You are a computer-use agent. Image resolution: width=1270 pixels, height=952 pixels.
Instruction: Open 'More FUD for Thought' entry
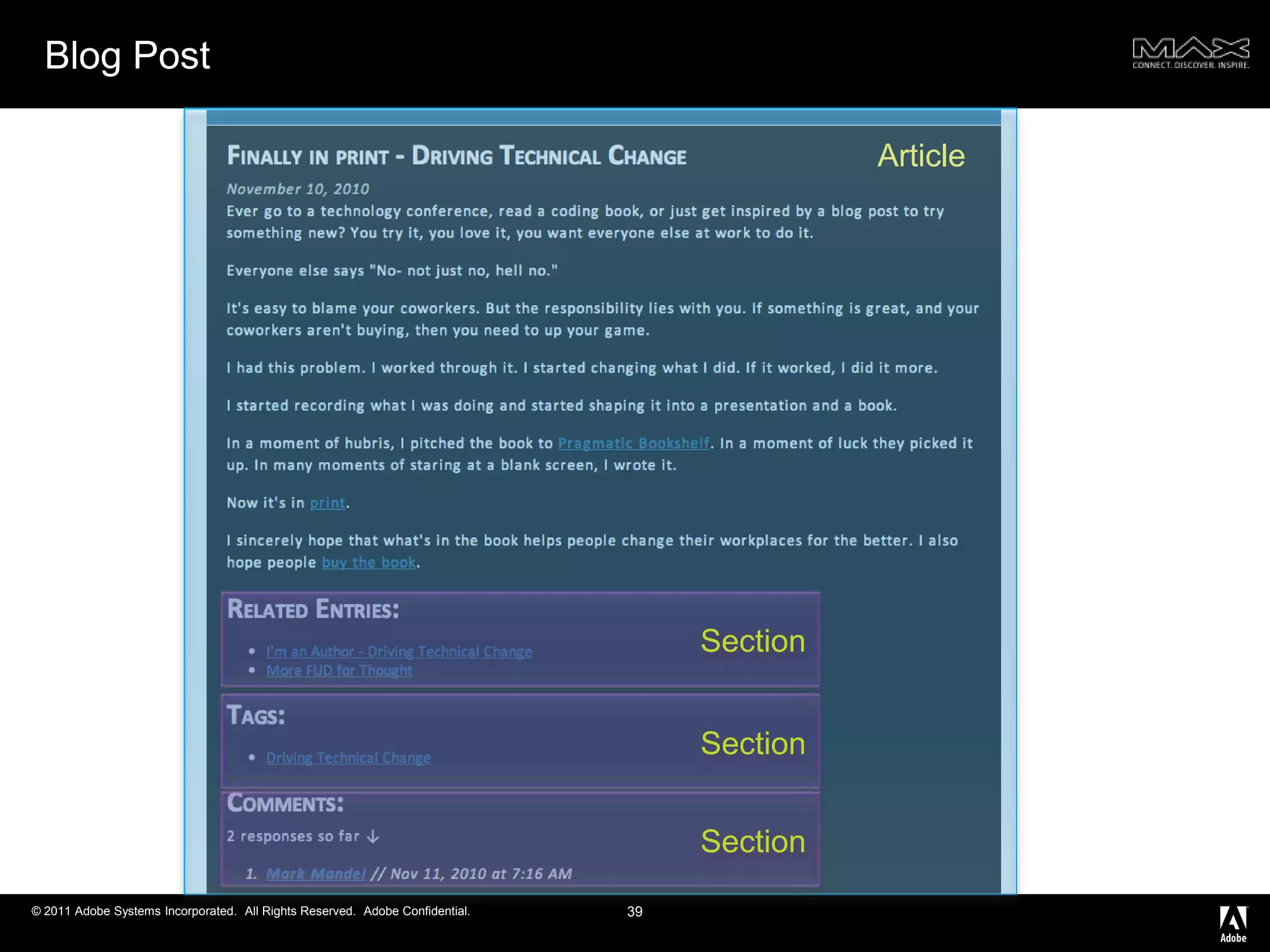coord(339,671)
